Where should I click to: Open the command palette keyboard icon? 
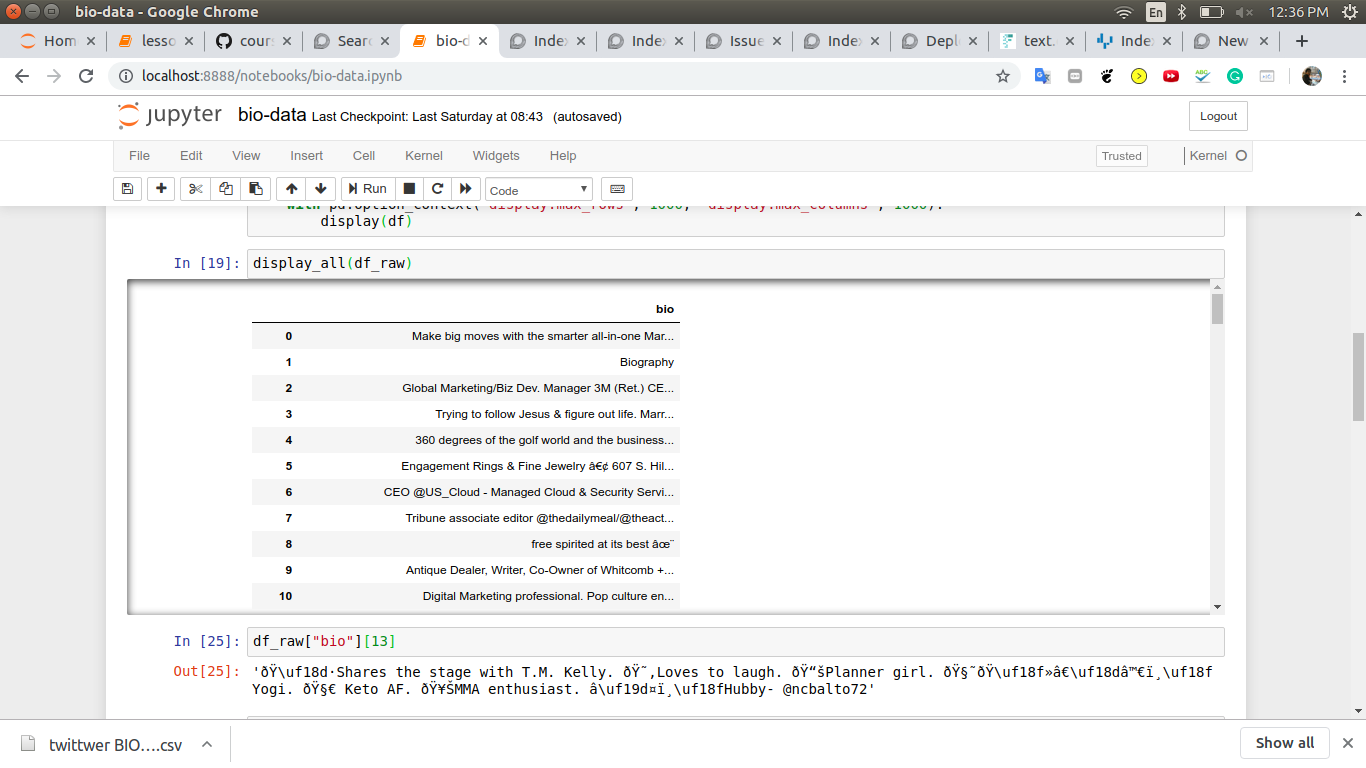[x=617, y=189]
